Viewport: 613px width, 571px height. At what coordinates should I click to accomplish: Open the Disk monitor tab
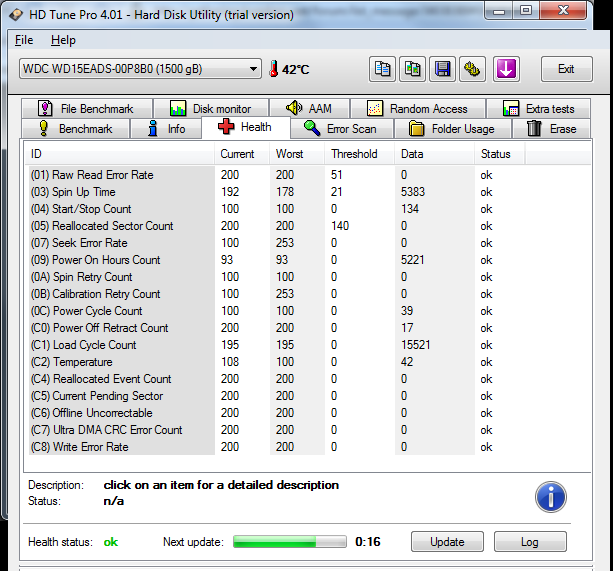(211, 109)
